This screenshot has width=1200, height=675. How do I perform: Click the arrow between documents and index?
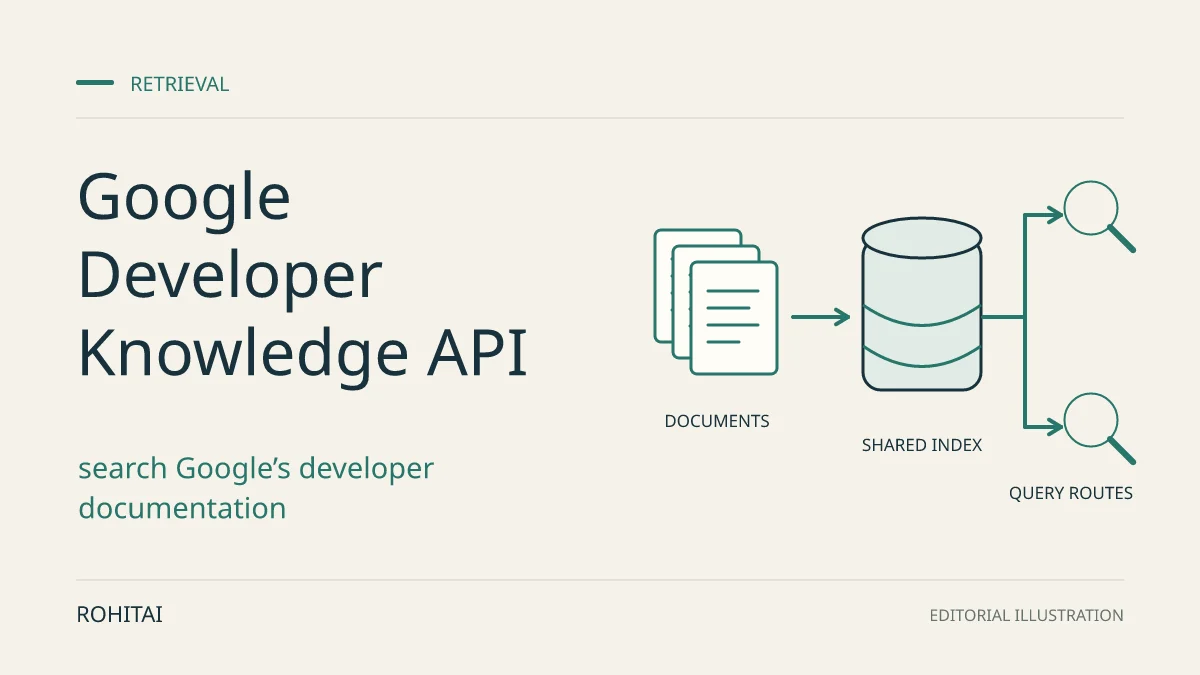(820, 318)
